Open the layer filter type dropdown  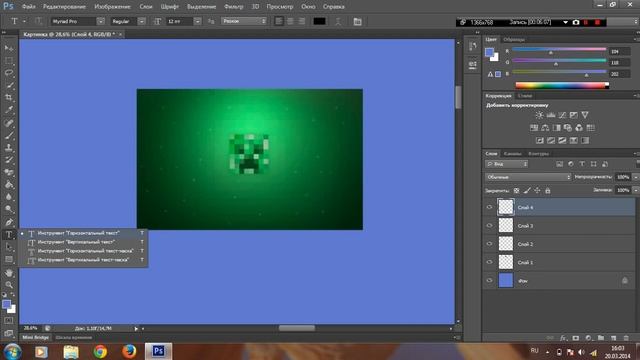(x=507, y=164)
